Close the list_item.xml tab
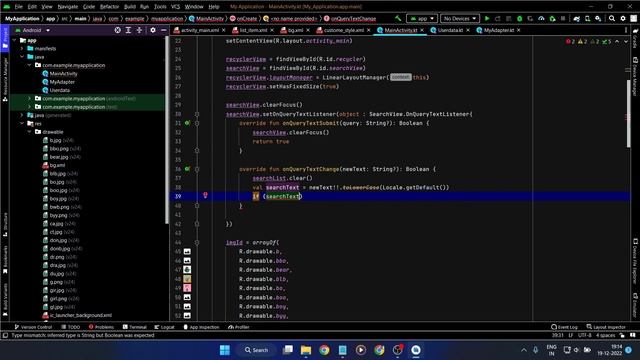Image resolution: width=640 pixels, height=360 pixels. click(x=272, y=30)
